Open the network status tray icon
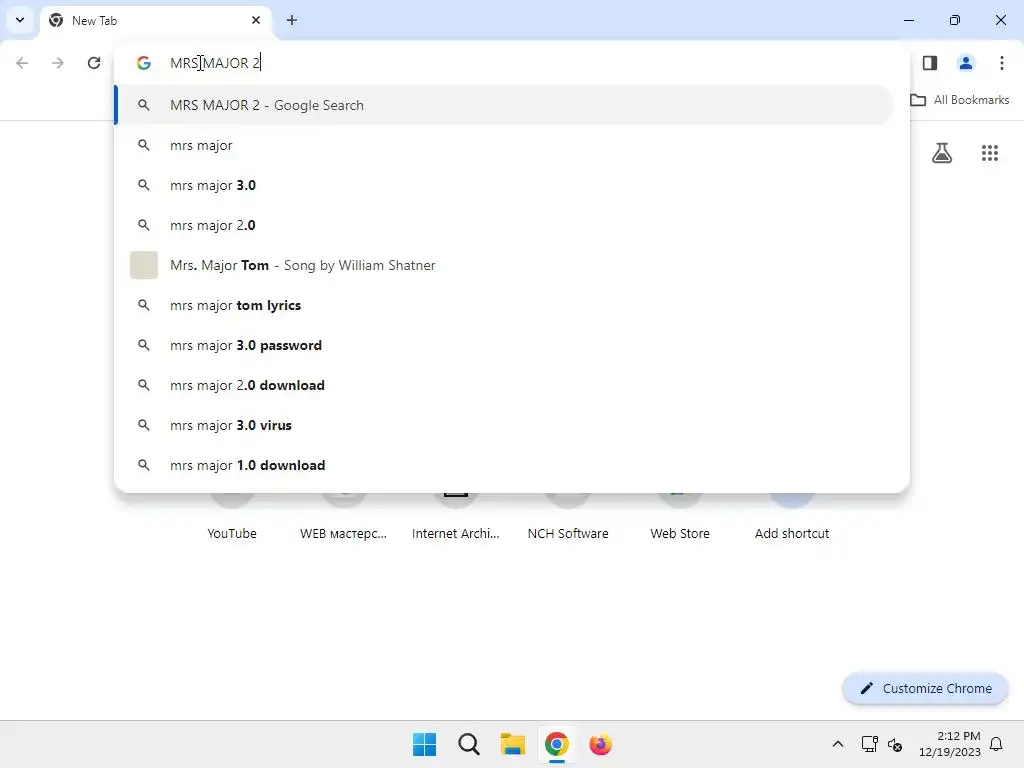1024x768 pixels. tap(870, 744)
